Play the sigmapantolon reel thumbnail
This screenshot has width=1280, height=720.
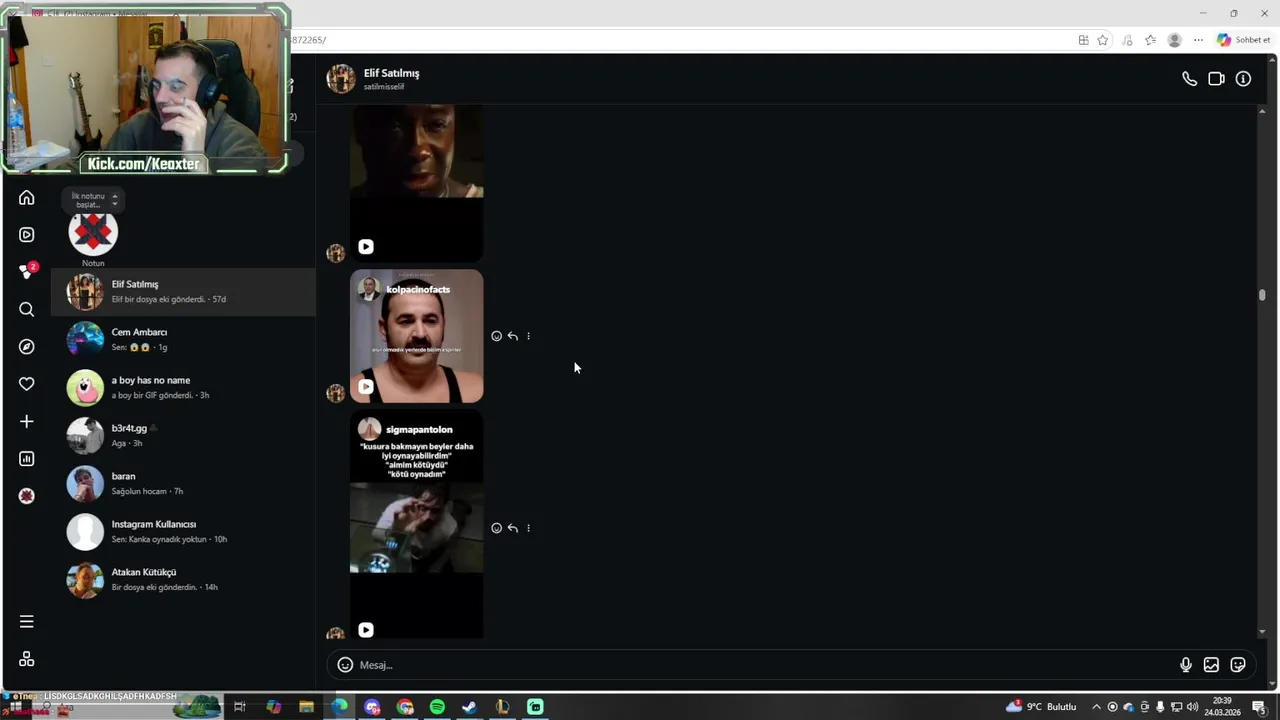point(416,524)
